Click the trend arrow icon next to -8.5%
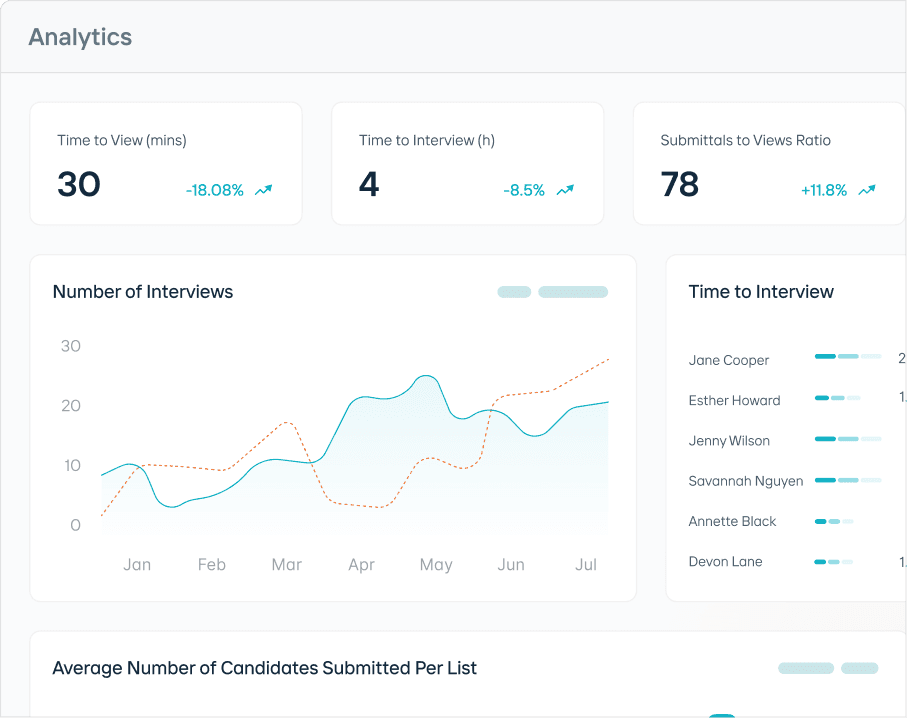Image resolution: width=907 pixels, height=718 pixels. coord(563,187)
